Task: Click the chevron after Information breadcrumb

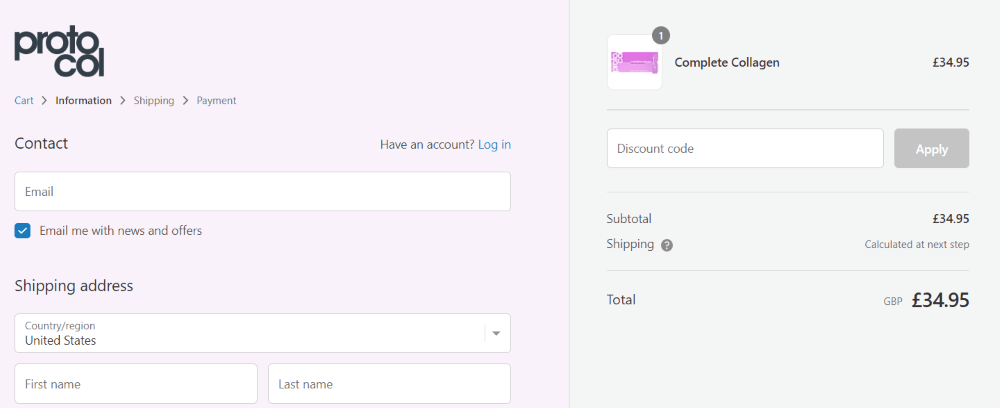Action: pos(122,101)
